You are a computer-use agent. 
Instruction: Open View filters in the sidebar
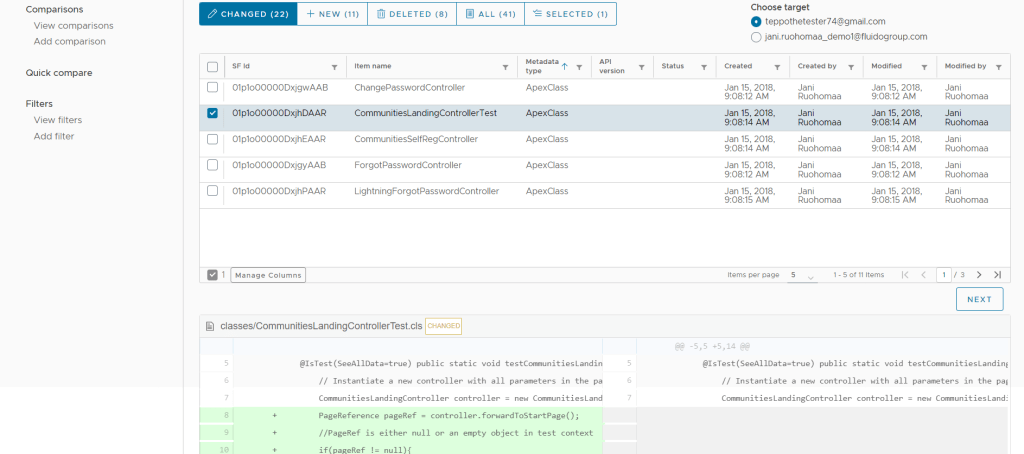click(x=58, y=120)
